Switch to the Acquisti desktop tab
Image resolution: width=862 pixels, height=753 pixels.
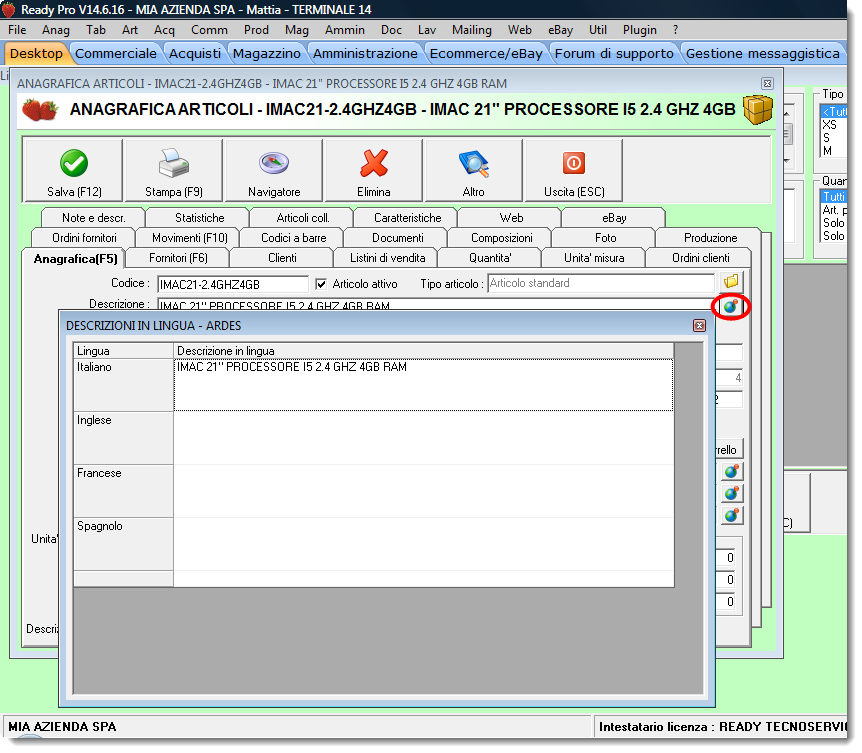(x=195, y=53)
